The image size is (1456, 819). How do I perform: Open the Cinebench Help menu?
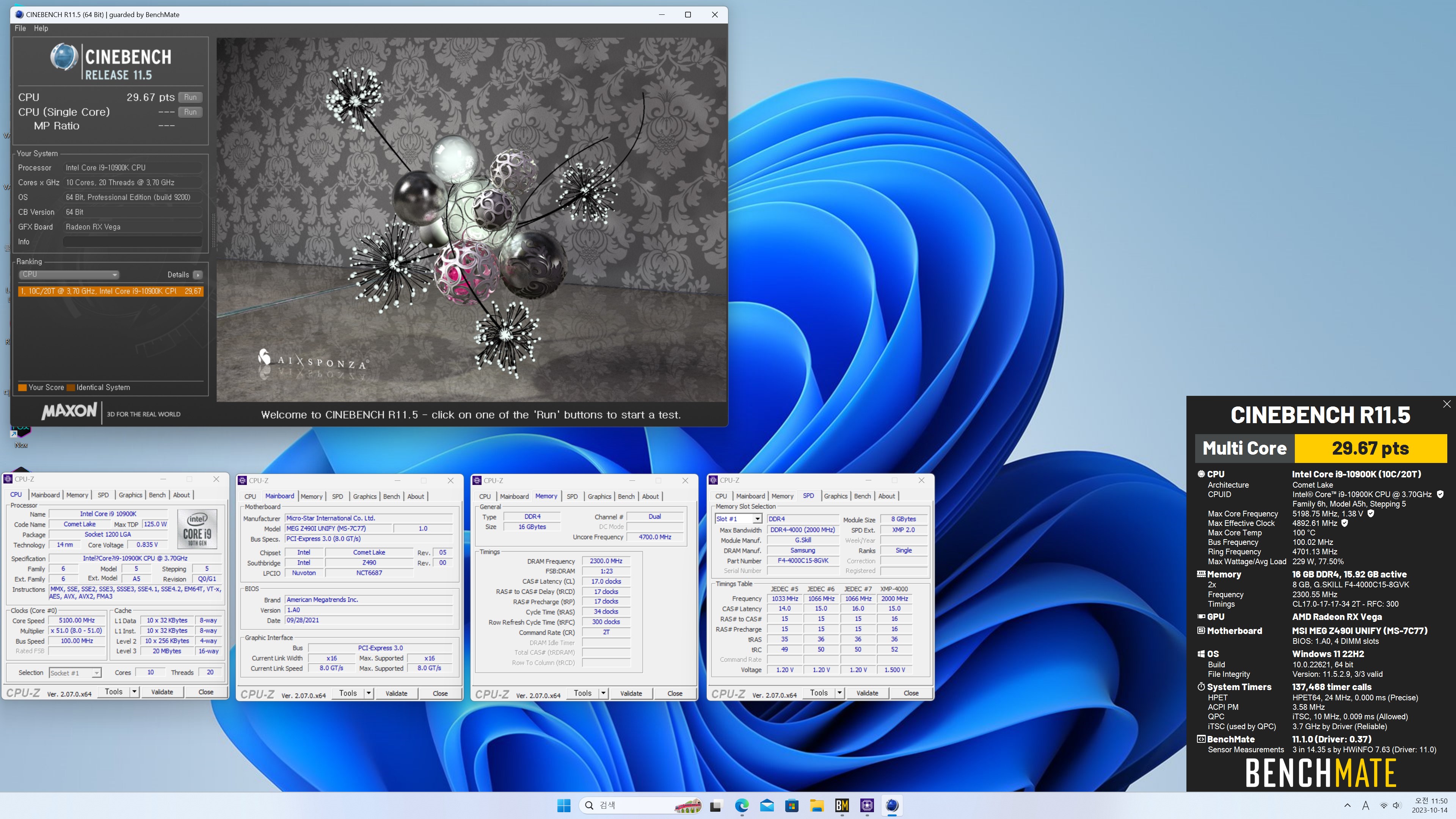click(x=41, y=28)
